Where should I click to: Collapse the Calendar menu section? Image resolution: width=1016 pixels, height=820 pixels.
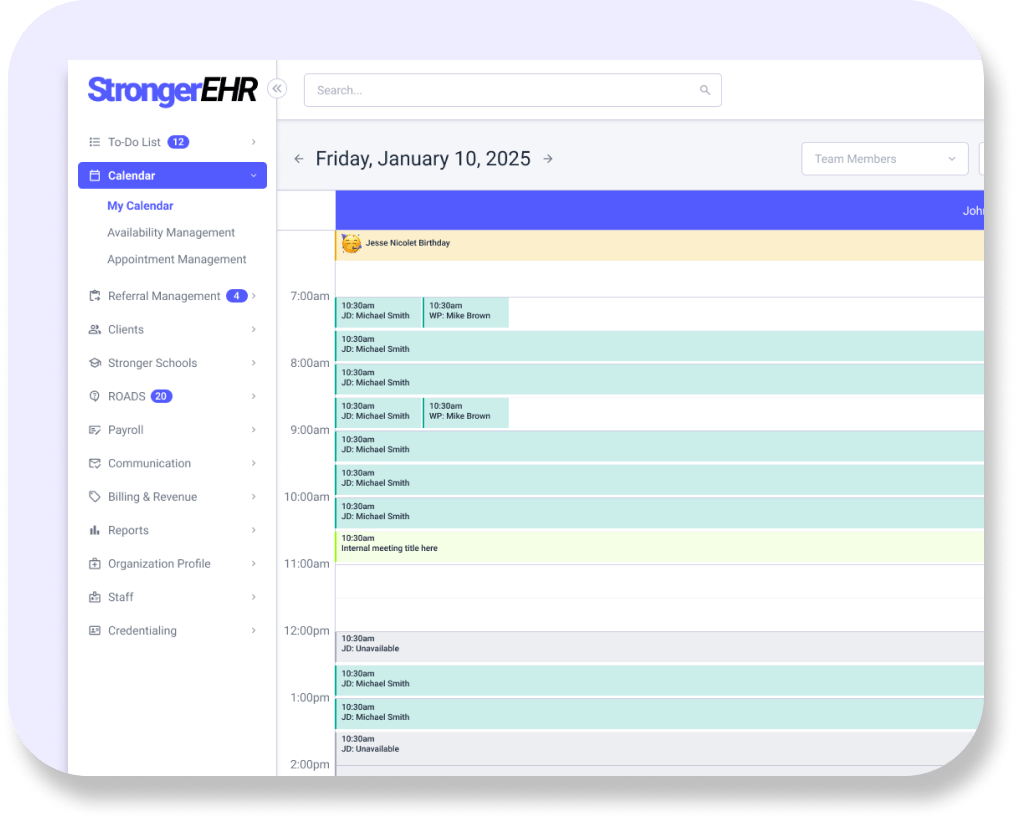point(254,176)
